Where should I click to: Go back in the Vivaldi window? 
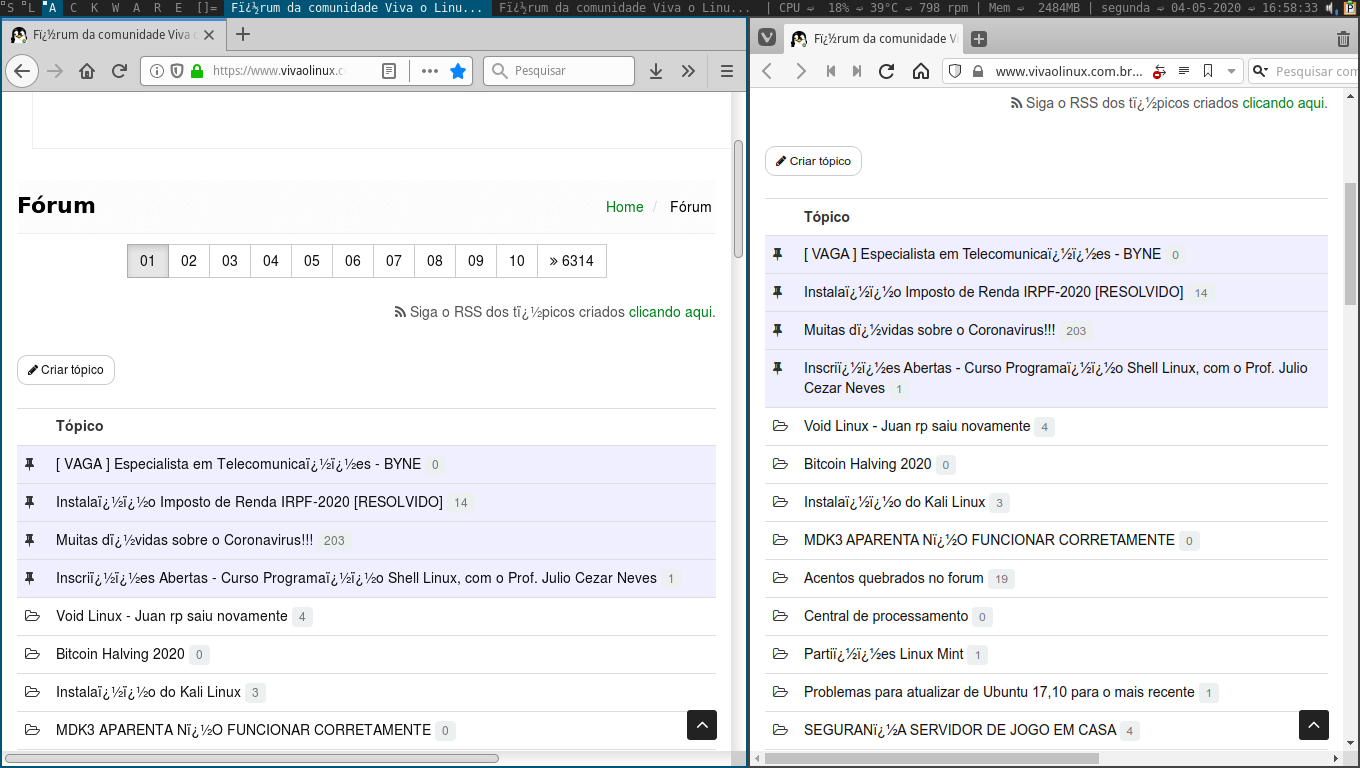[767, 71]
